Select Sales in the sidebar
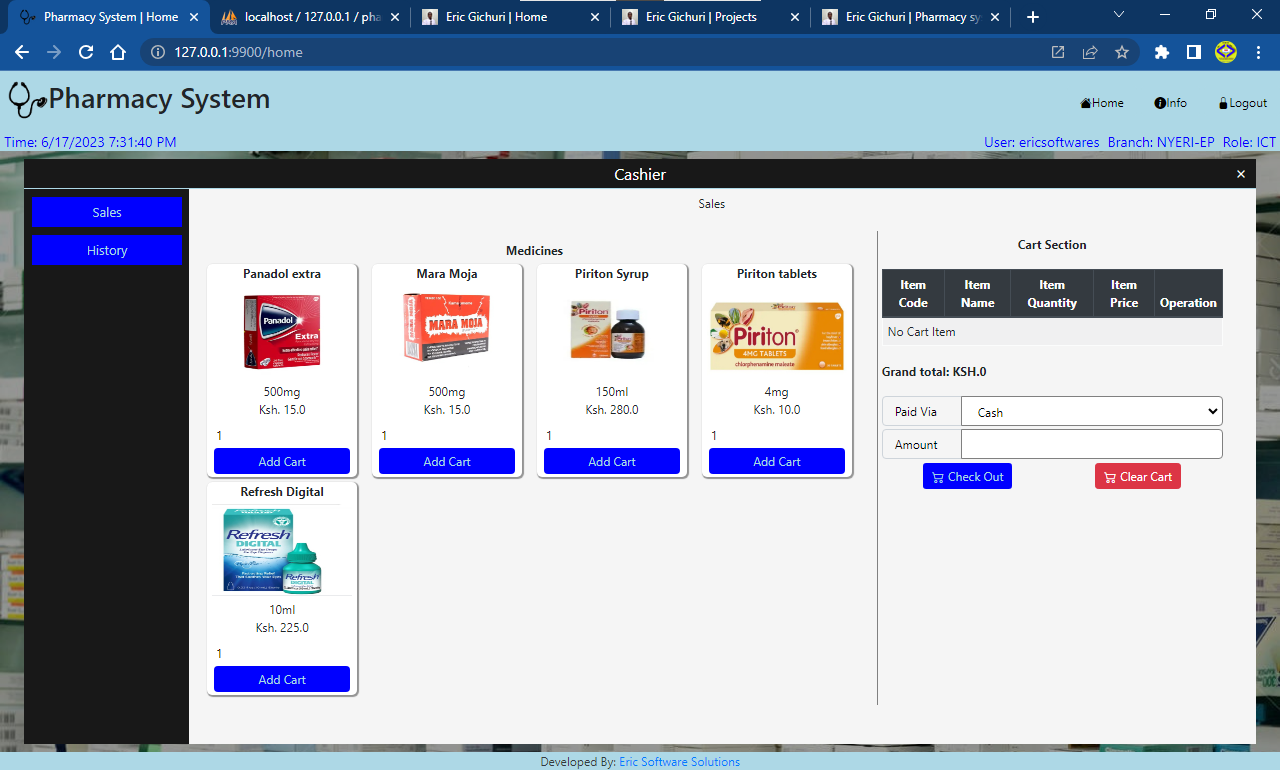The image size is (1280, 770). tap(107, 212)
